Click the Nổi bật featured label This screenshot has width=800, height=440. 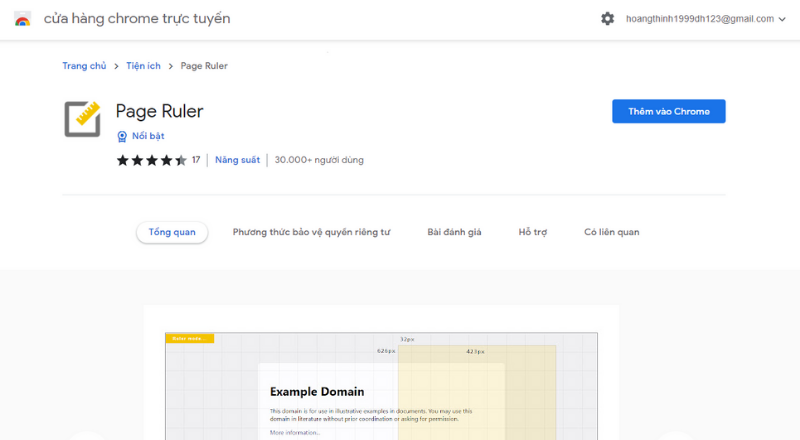point(148,136)
